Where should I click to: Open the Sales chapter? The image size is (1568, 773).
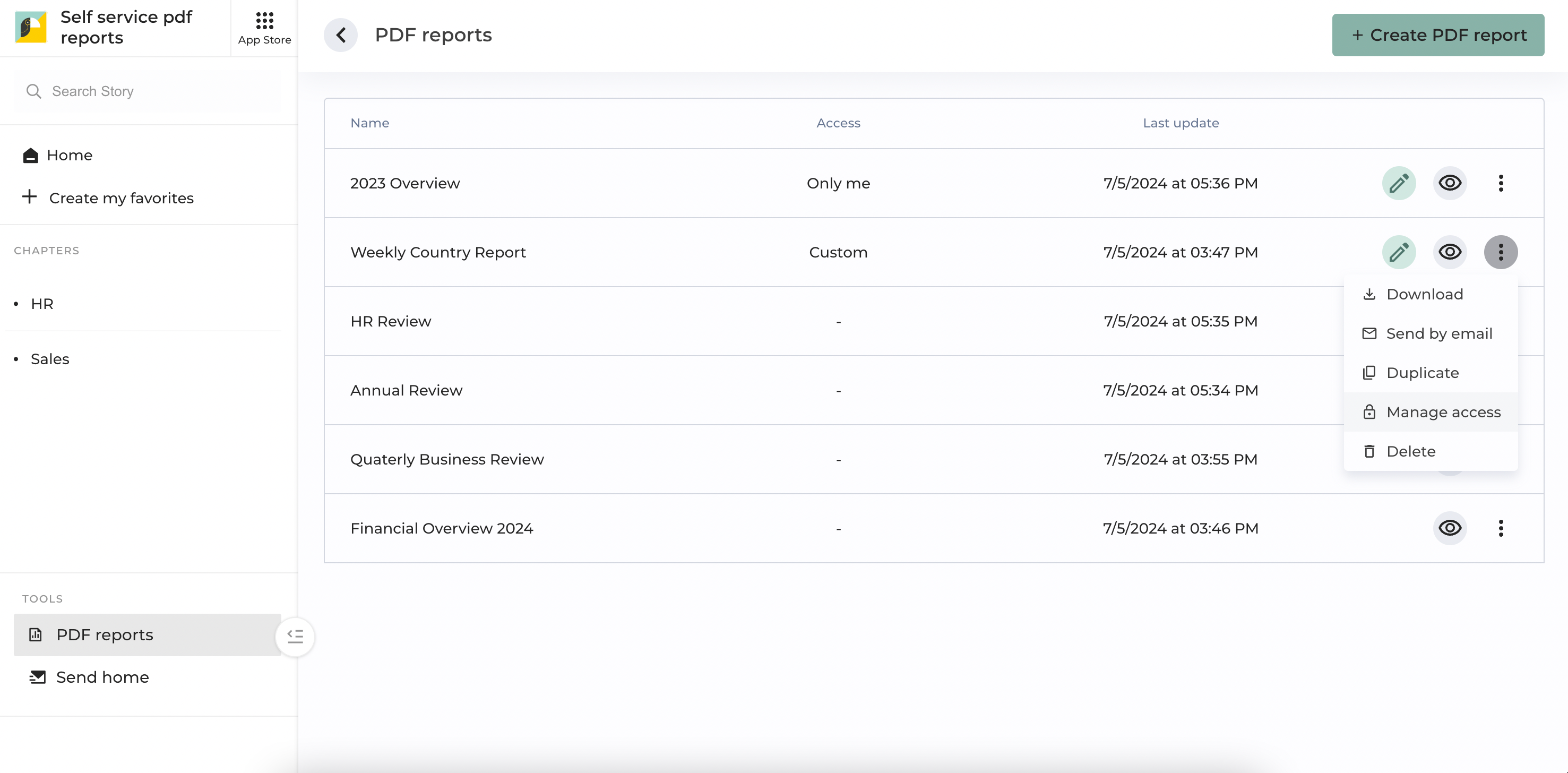click(50, 359)
